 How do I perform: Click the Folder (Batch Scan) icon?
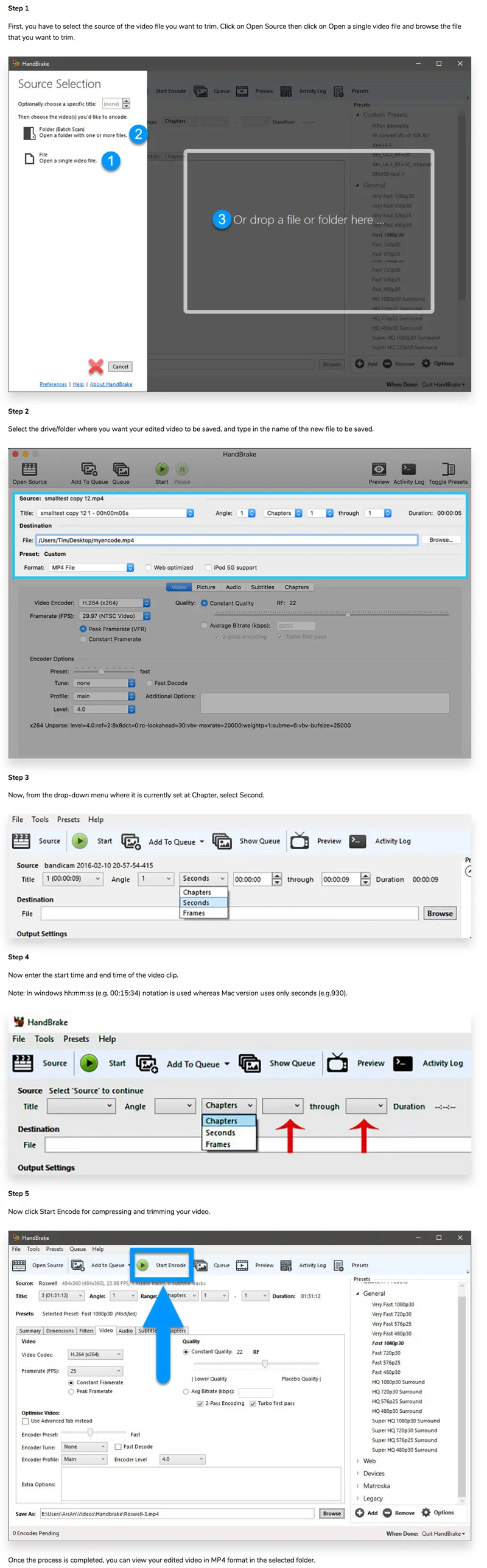(x=29, y=133)
